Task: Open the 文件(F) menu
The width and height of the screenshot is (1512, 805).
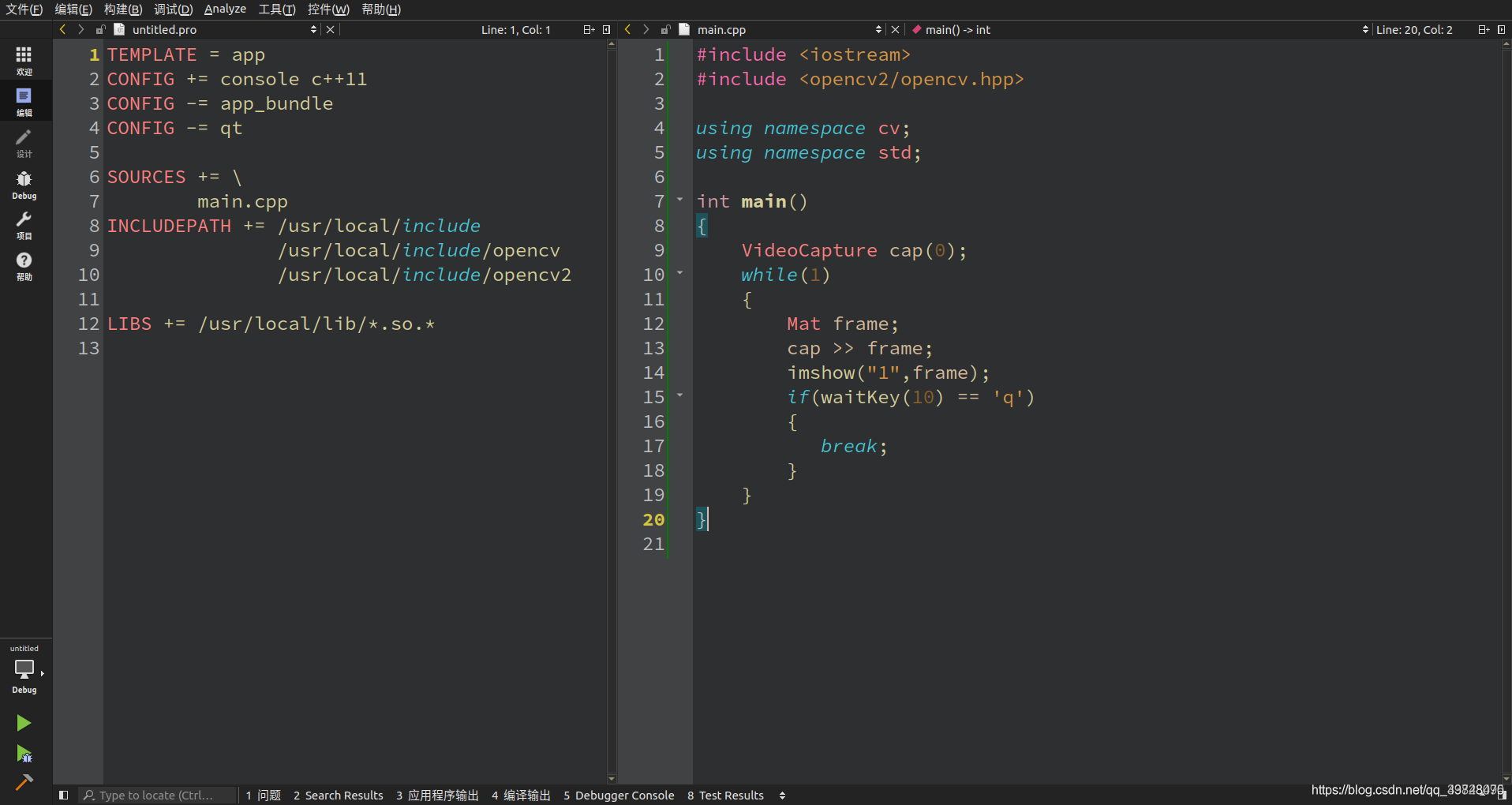Action: click(24, 9)
